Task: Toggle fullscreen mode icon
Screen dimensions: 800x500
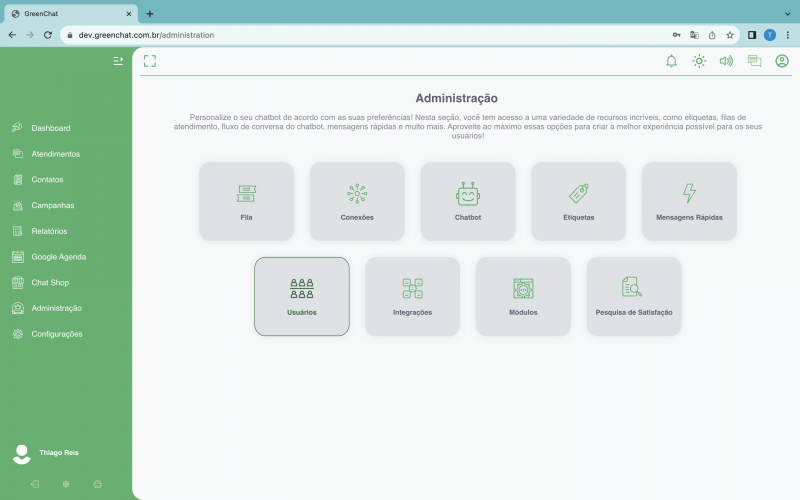Action: [150, 61]
